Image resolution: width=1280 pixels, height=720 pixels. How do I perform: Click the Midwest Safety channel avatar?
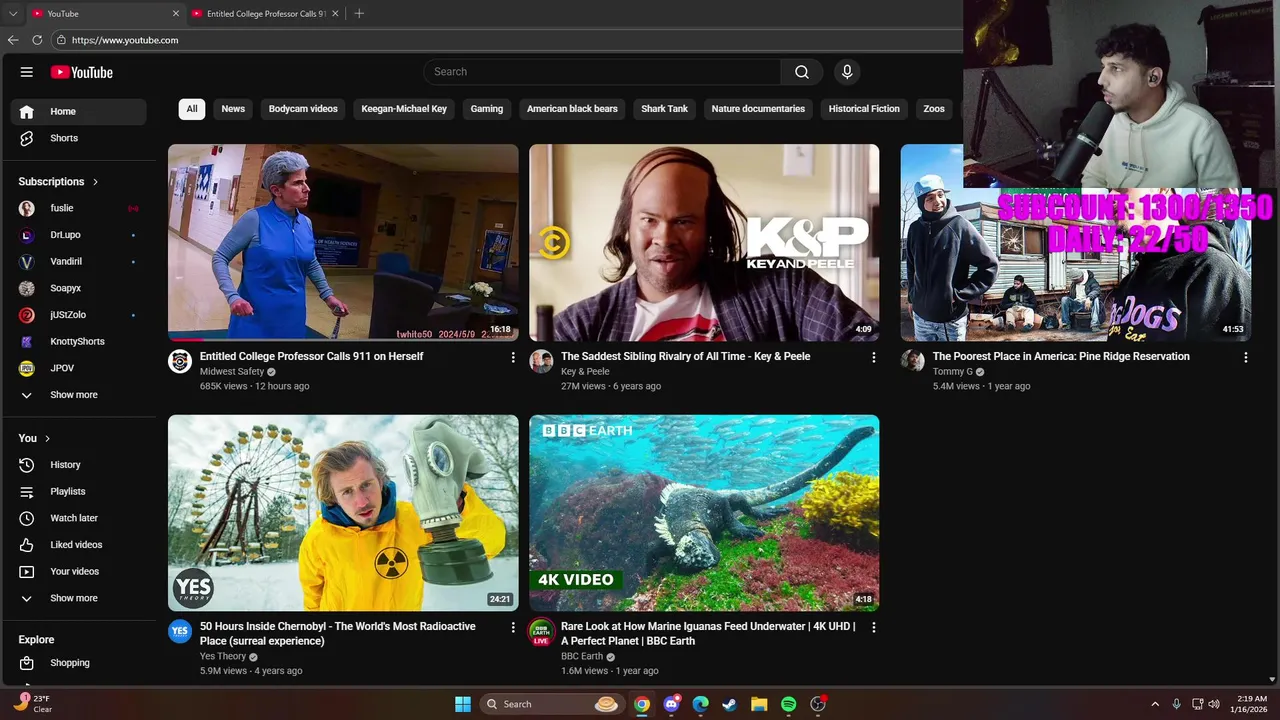coord(180,362)
